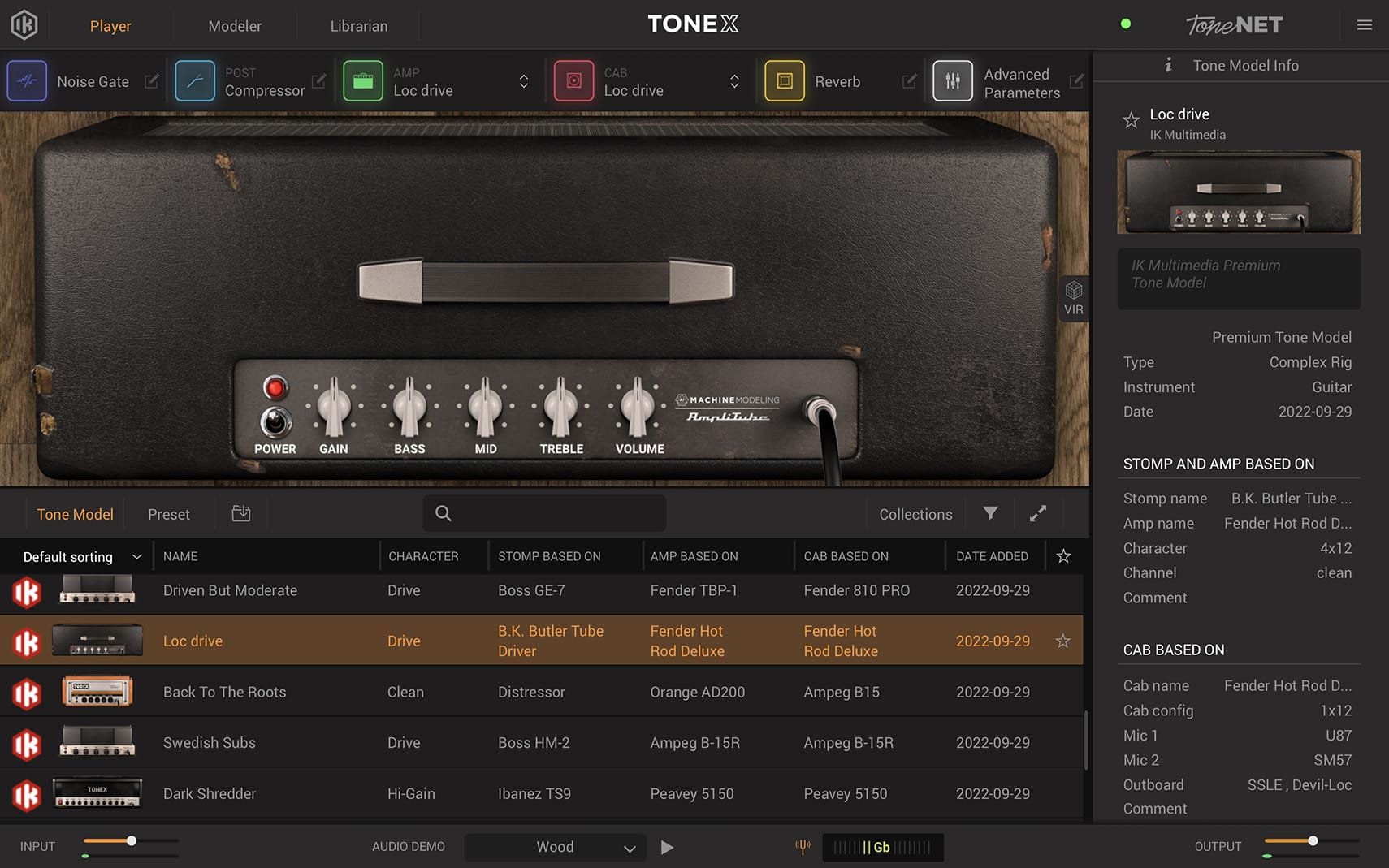Open the AMP Loc drive selector chevrons
The width and height of the screenshot is (1389, 868).
click(x=524, y=80)
